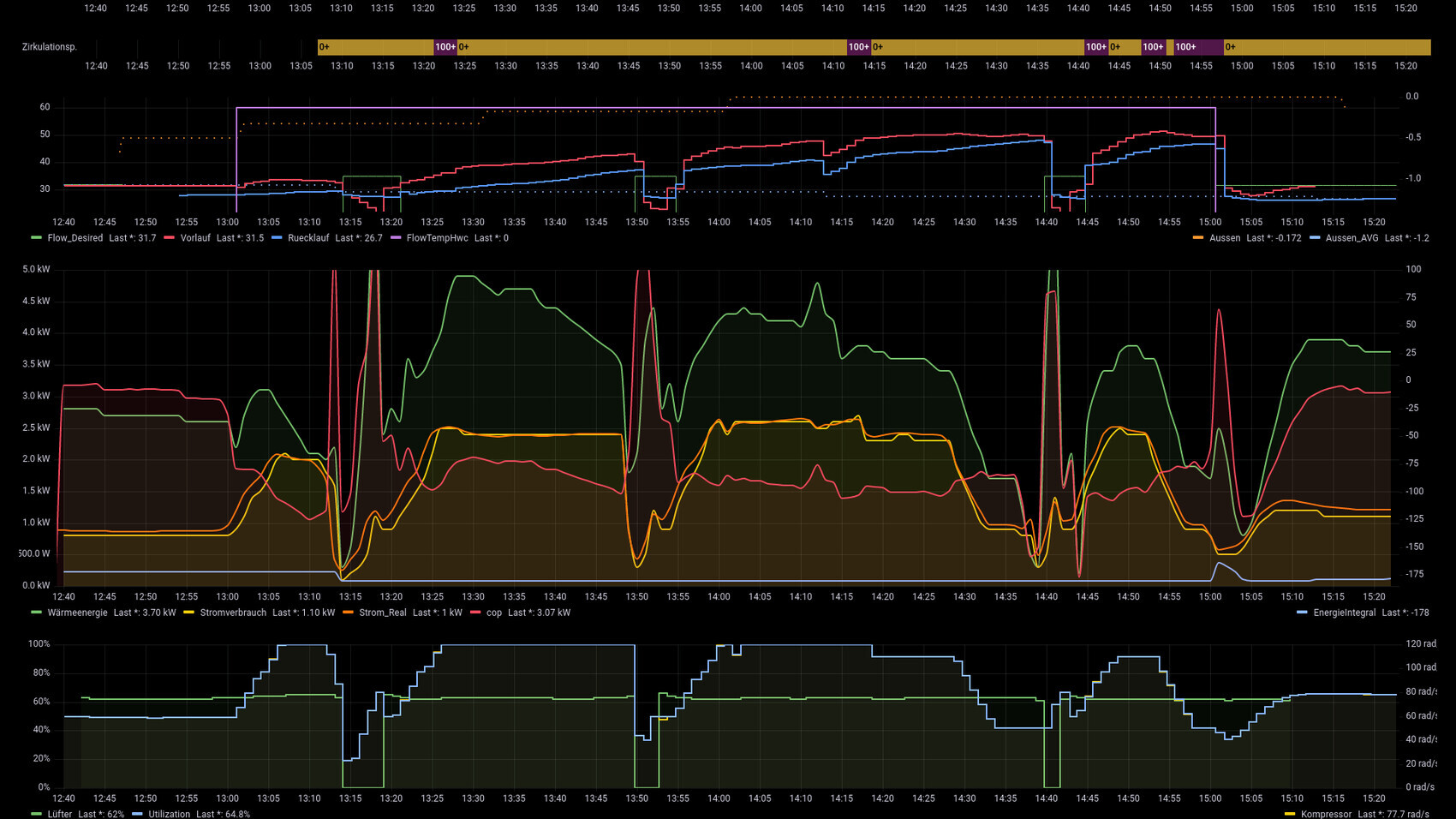Open the Aussen series orange color swatch
The image size is (1456, 819).
click(x=1197, y=238)
